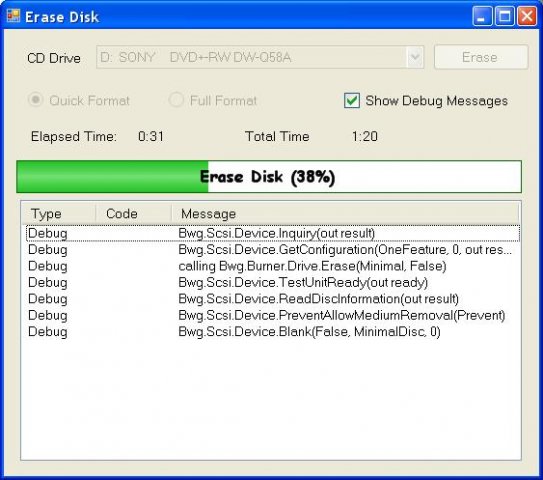
Task: Click the Erase Disk 38% progress bar
Action: pos(269,177)
